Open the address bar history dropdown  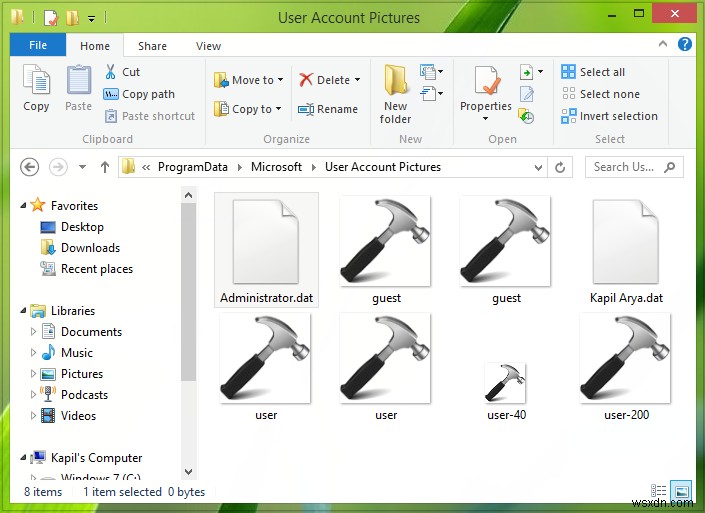click(538, 168)
